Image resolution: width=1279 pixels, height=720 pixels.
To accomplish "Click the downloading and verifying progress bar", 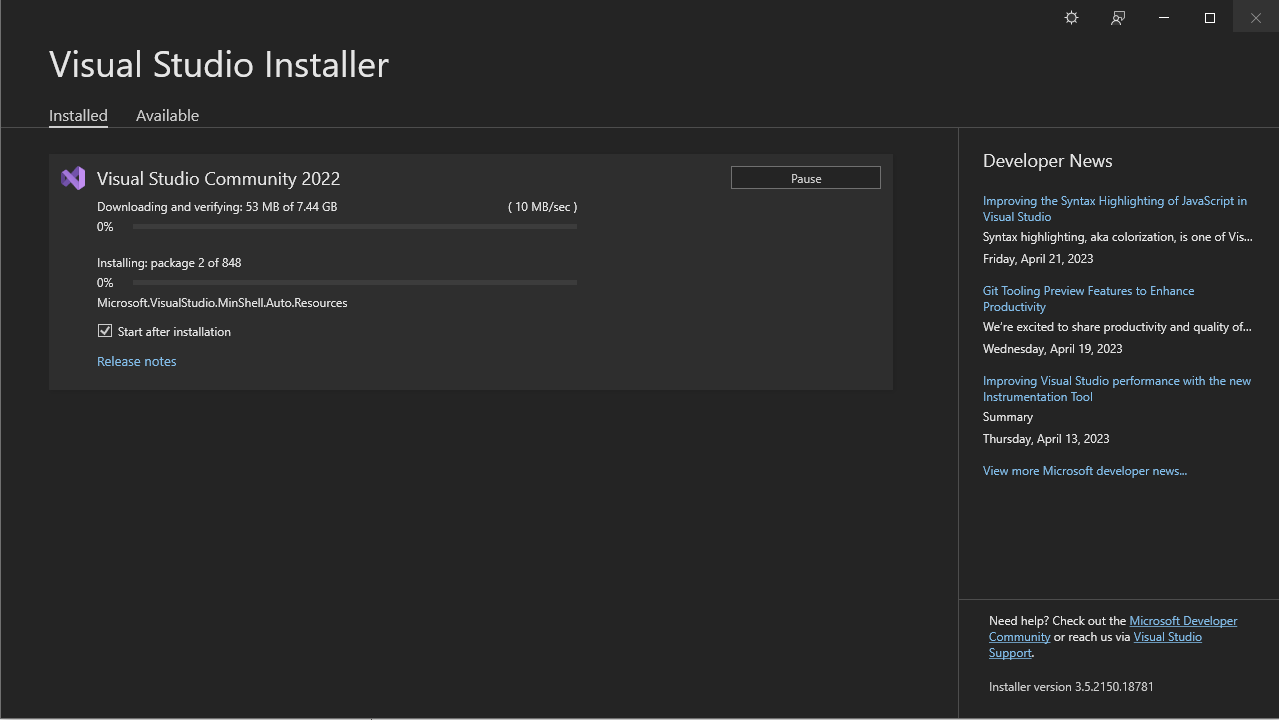I will [355, 227].
